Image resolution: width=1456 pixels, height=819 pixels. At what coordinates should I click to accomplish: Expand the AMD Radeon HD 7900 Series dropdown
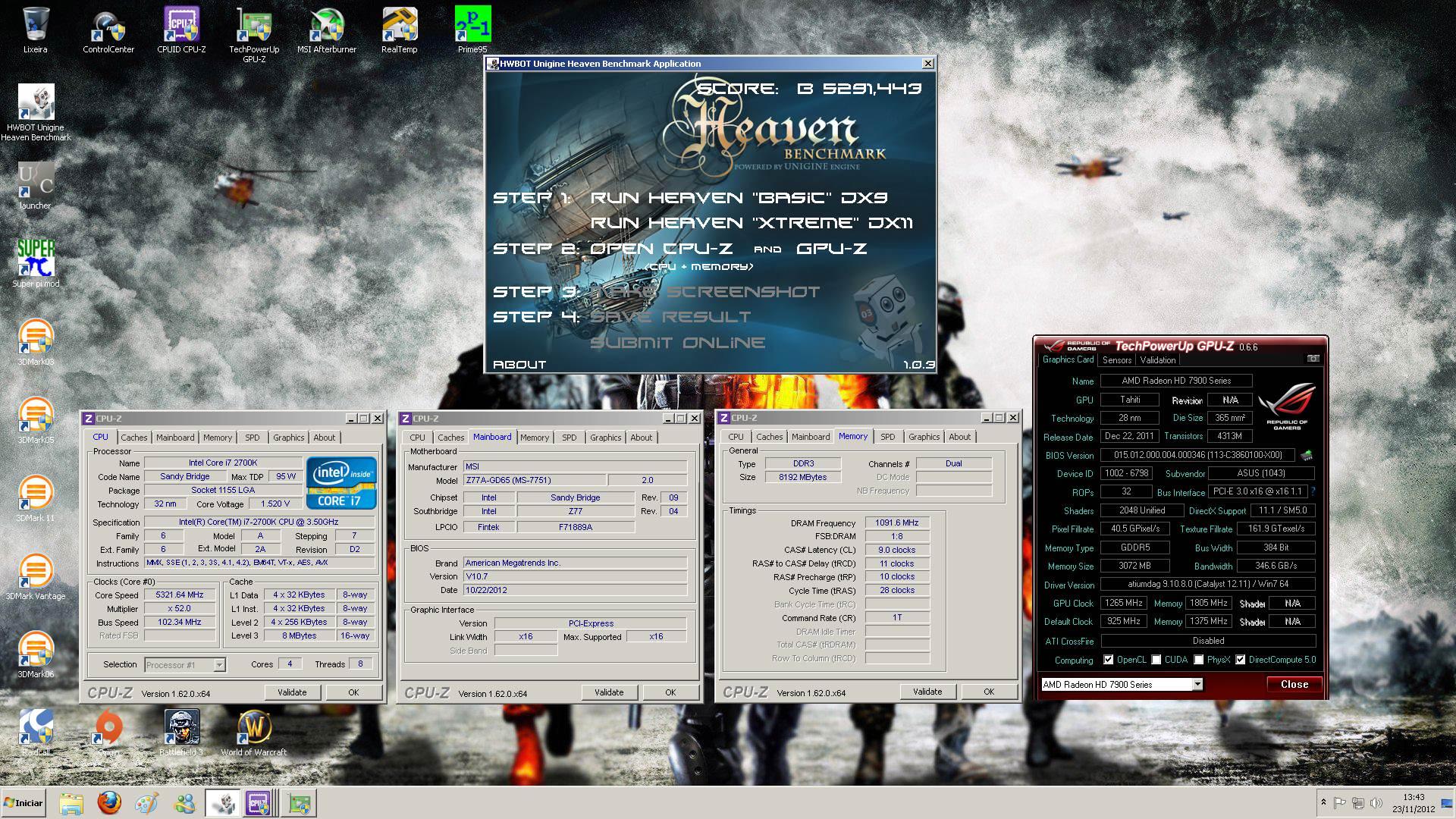point(1197,684)
